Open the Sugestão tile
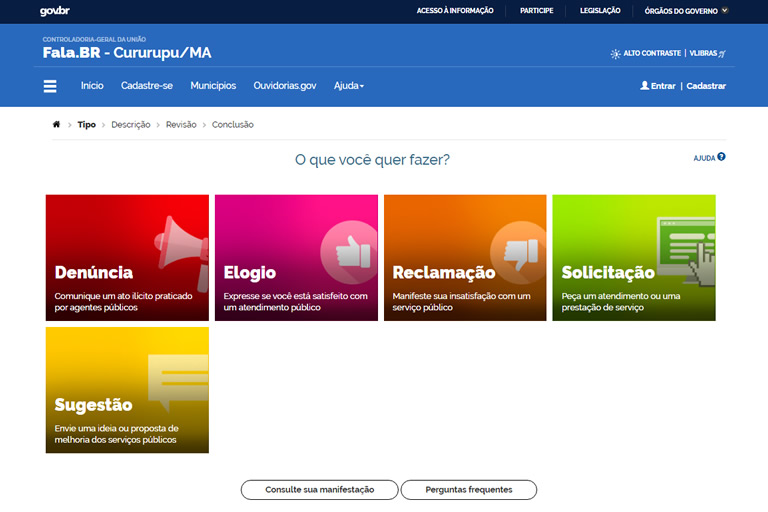768x512 pixels. click(x=127, y=390)
